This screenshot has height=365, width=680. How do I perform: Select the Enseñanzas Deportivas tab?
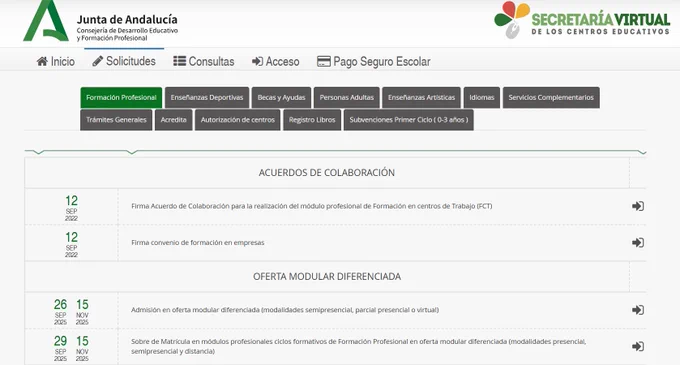(207, 98)
